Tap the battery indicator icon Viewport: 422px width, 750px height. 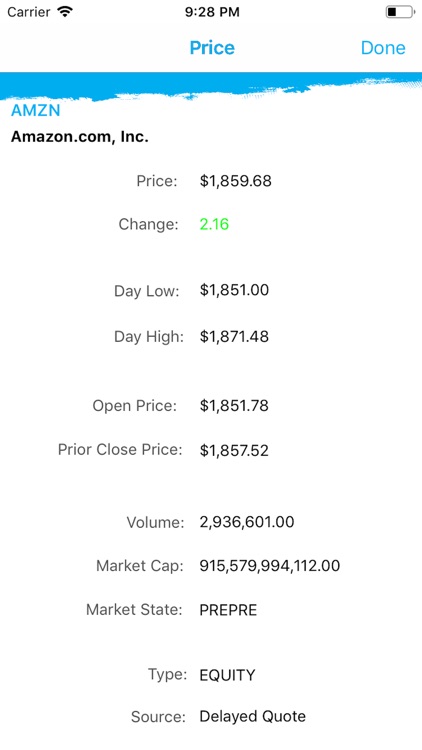[400, 12]
